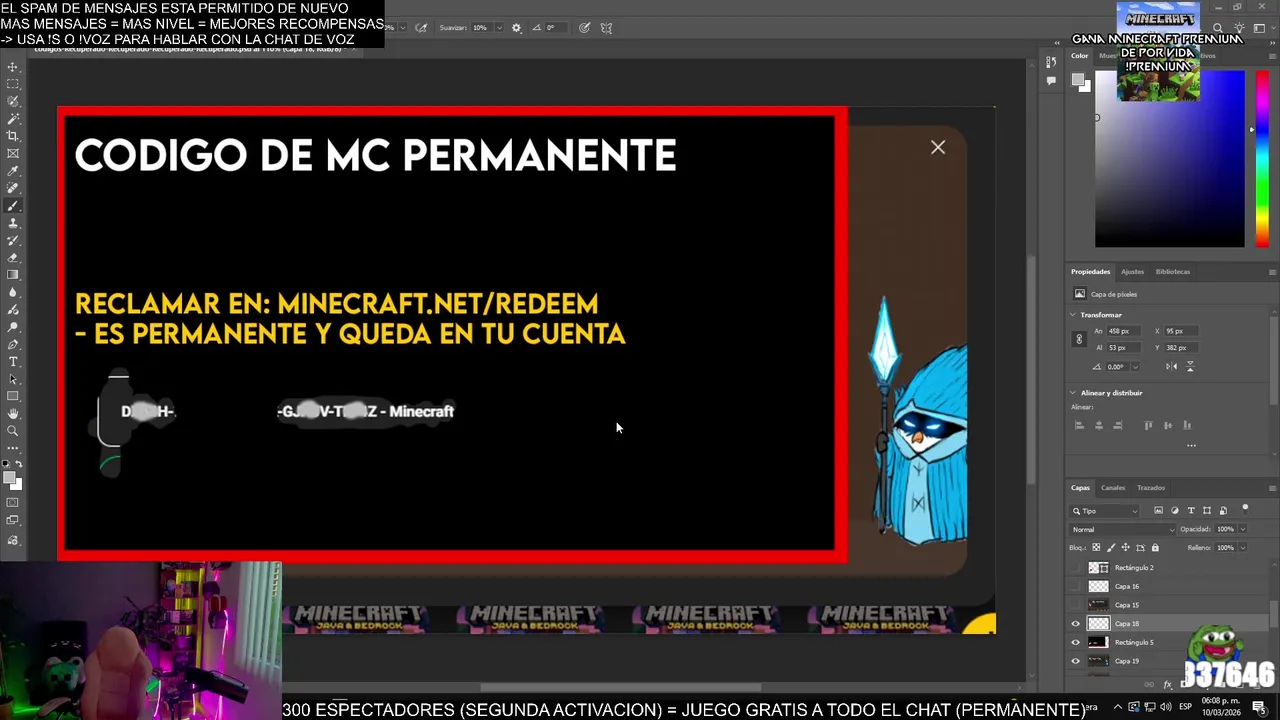Click the hue slider strip
Image resolution: width=1280 pixels, height=720 pixels.
pyautogui.click(x=1262, y=160)
